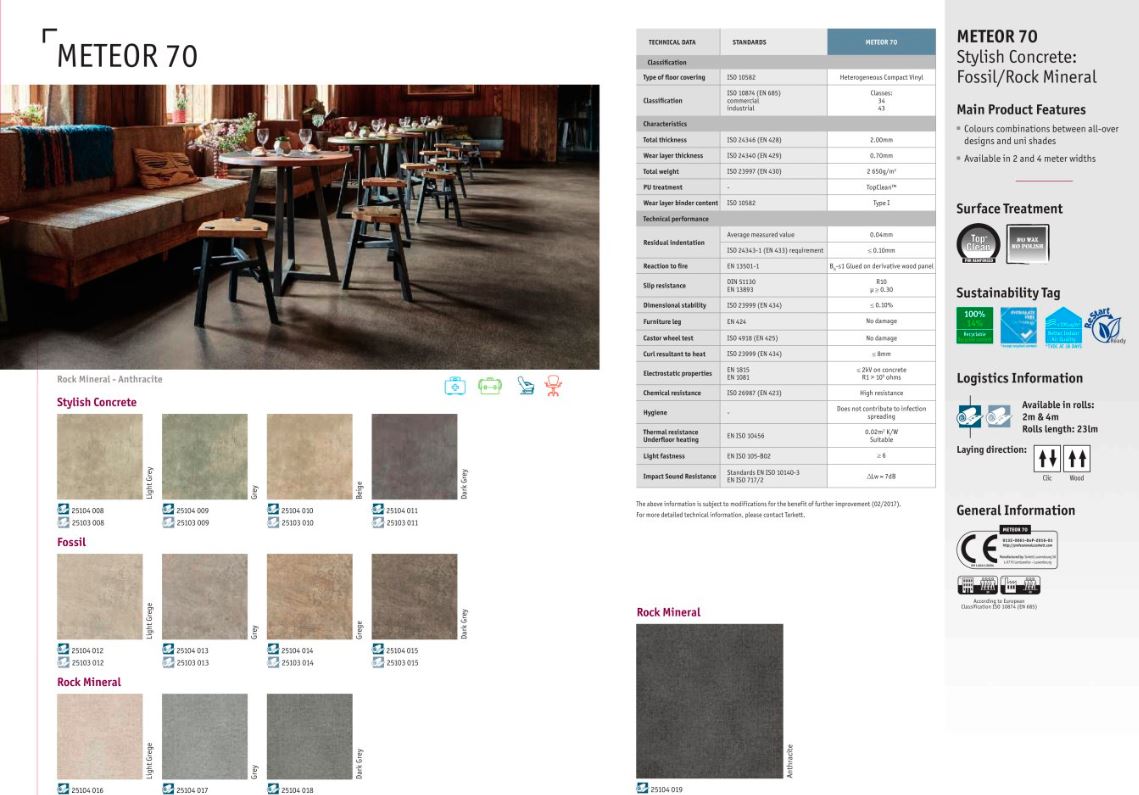Click the "Light fastness" row label

(664, 456)
